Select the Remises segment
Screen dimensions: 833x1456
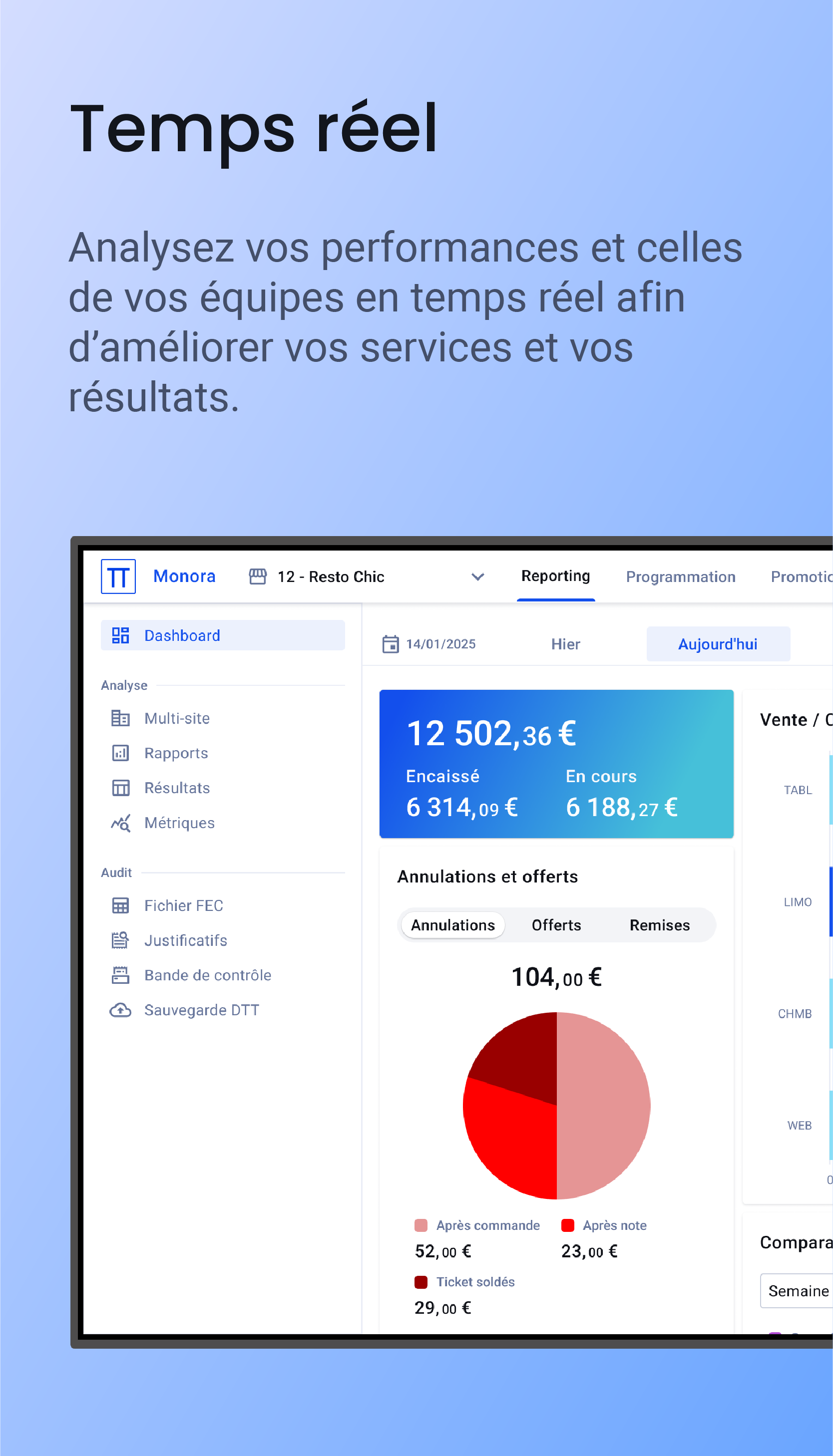(x=660, y=925)
